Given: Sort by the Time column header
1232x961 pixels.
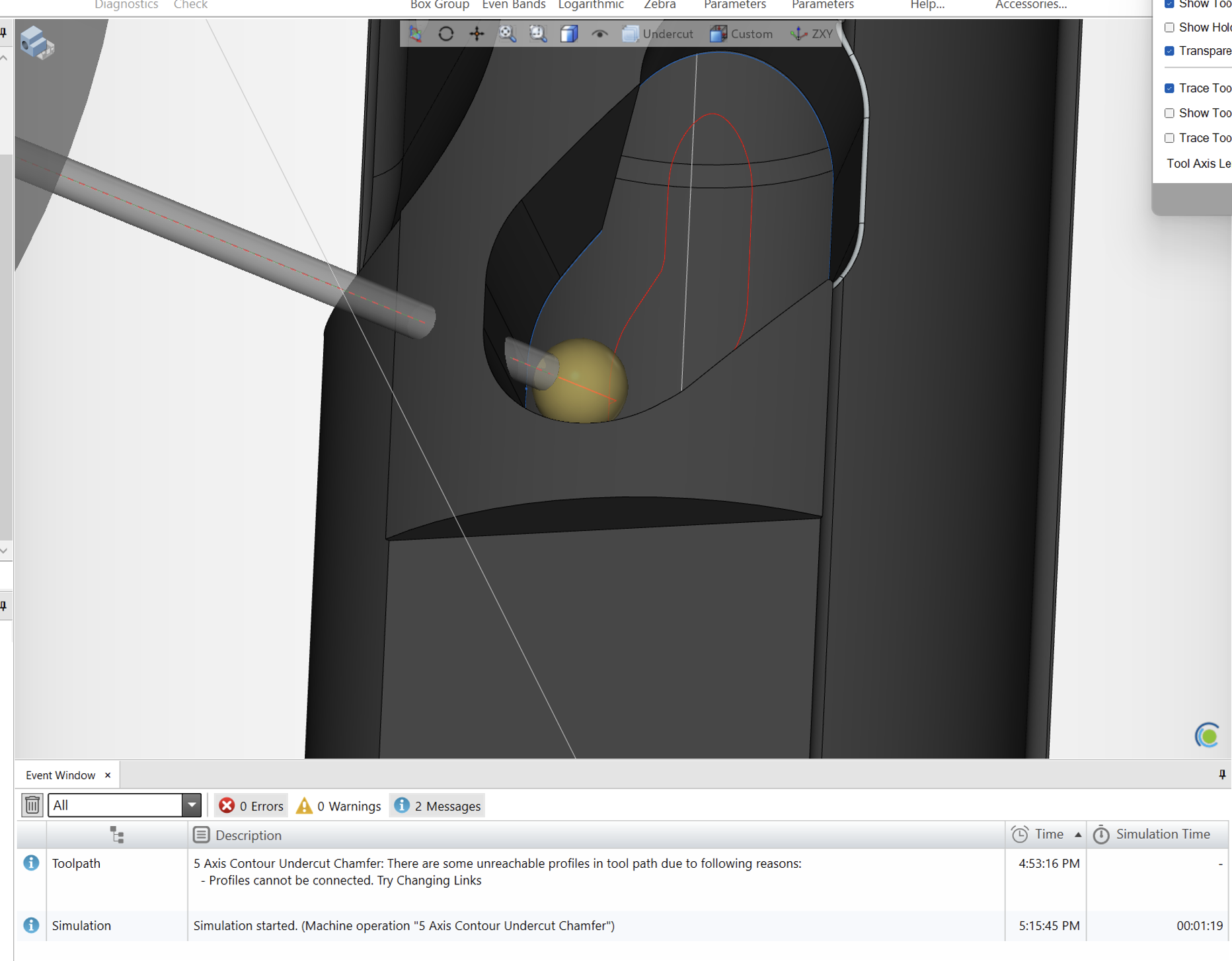Looking at the screenshot, I should (x=1046, y=835).
